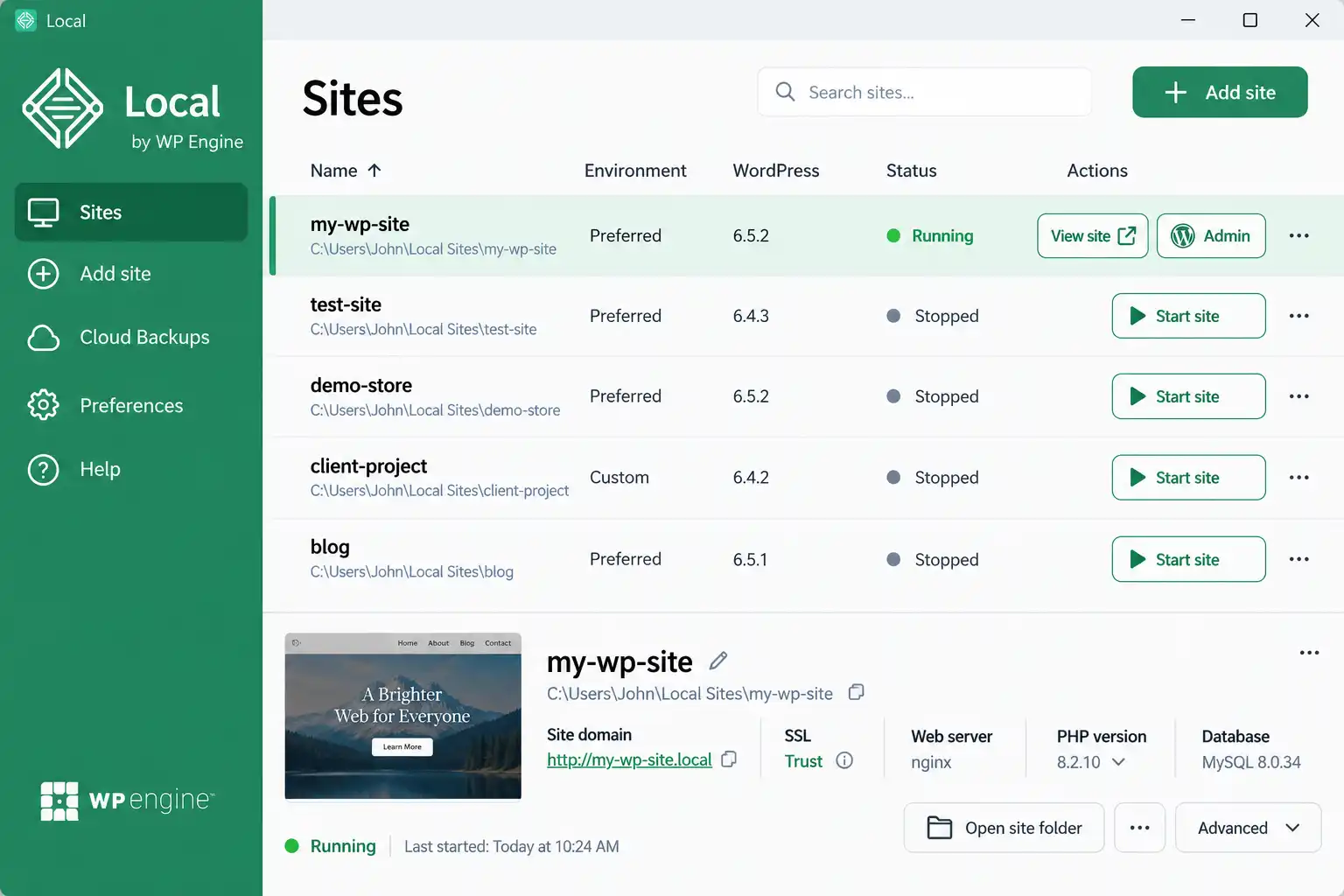Click the Search sites field
Viewport: 1344px width, 896px height.
[x=924, y=92]
